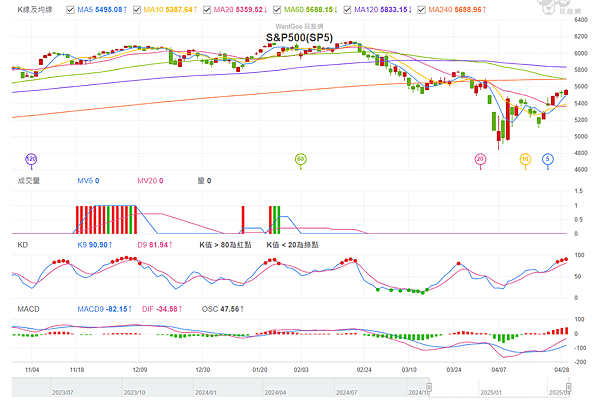The width and height of the screenshot is (600, 402).
Task: Toggle the MA10 moving average checkbox
Action: click(x=137, y=10)
